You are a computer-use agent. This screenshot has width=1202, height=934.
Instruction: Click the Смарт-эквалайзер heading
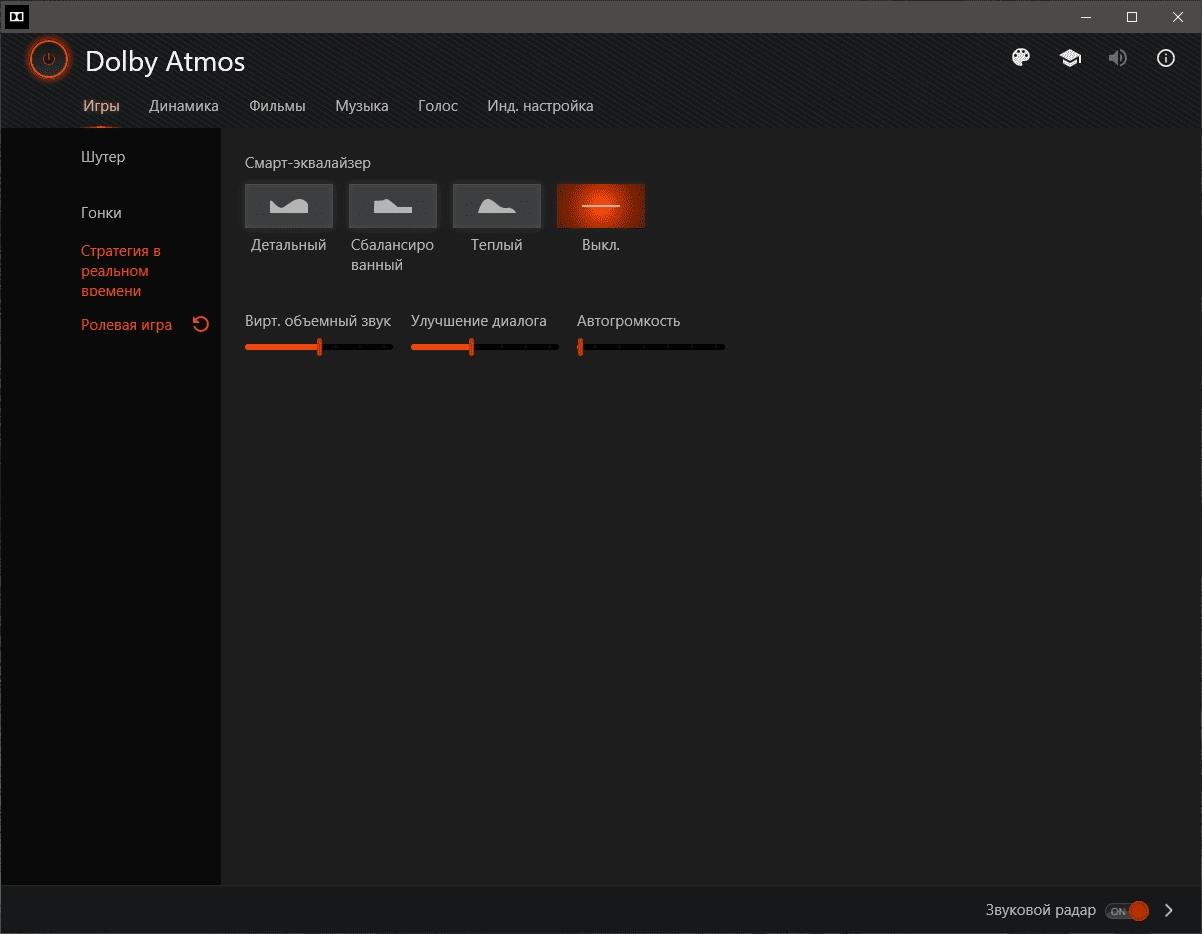(x=308, y=163)
